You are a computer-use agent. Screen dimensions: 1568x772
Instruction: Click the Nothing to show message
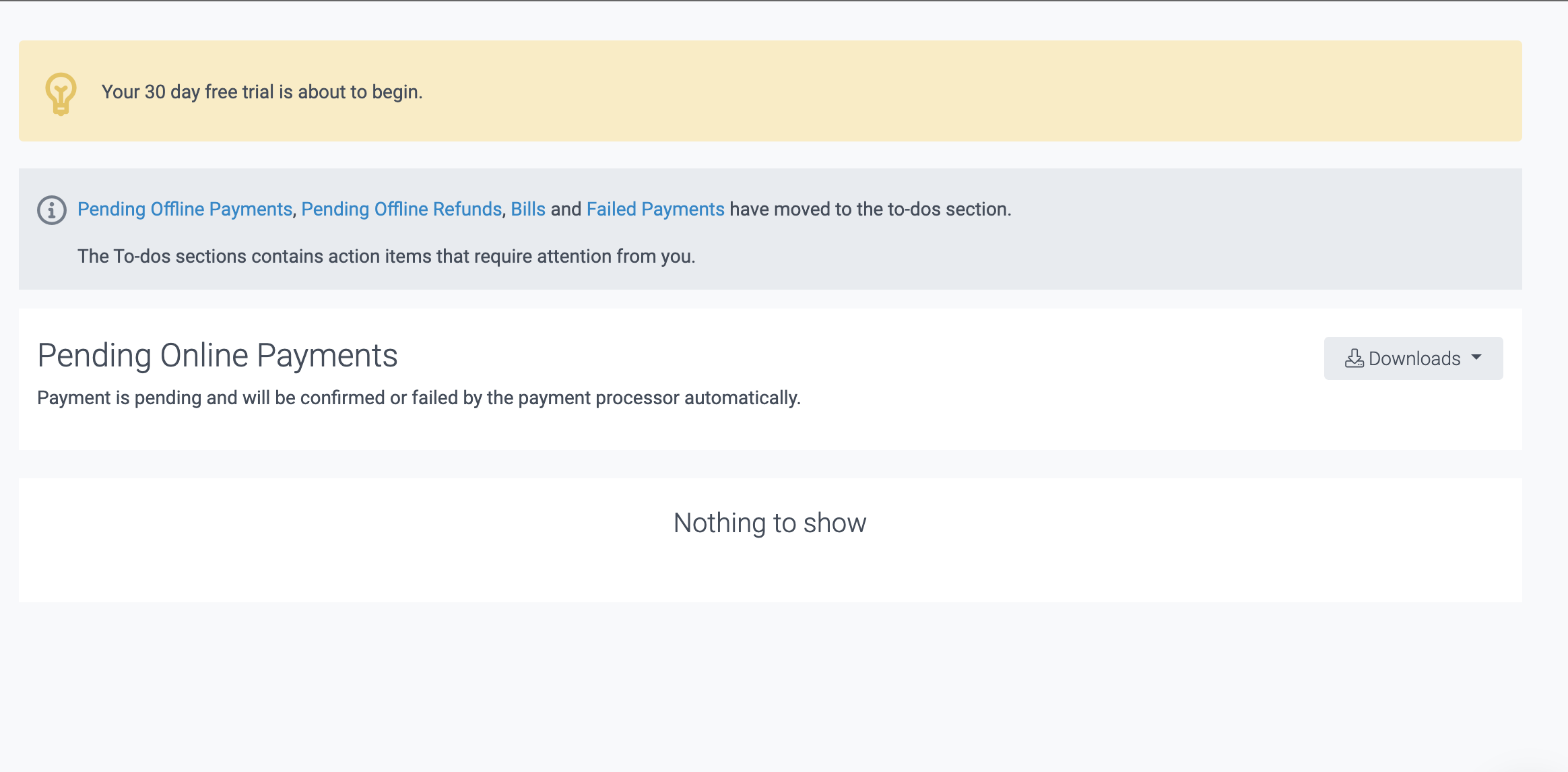(770, 523)
